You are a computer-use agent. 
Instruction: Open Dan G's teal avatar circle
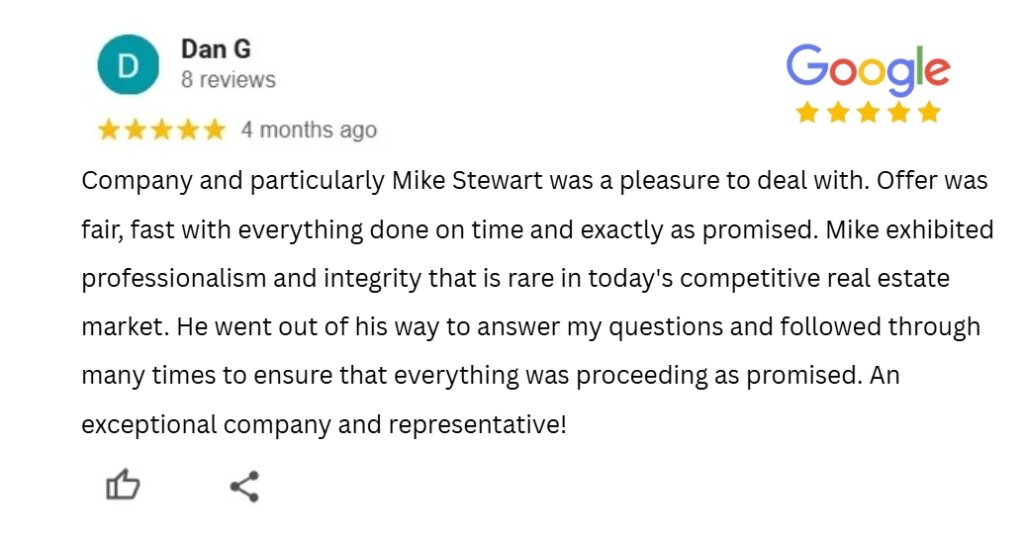[x=128, y=65]
